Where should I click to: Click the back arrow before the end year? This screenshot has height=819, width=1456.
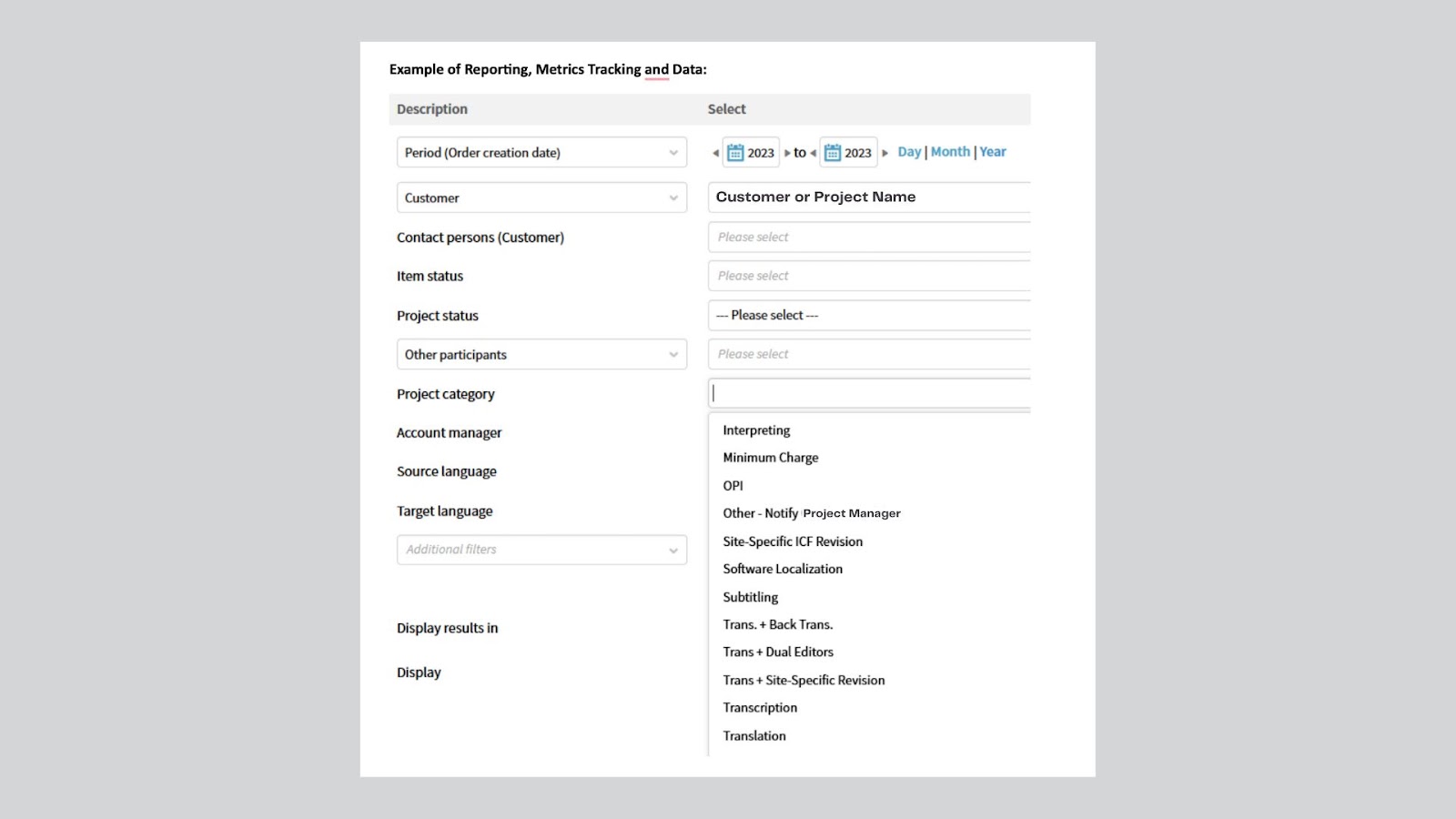pyautogui.click(x=813, y=153)
